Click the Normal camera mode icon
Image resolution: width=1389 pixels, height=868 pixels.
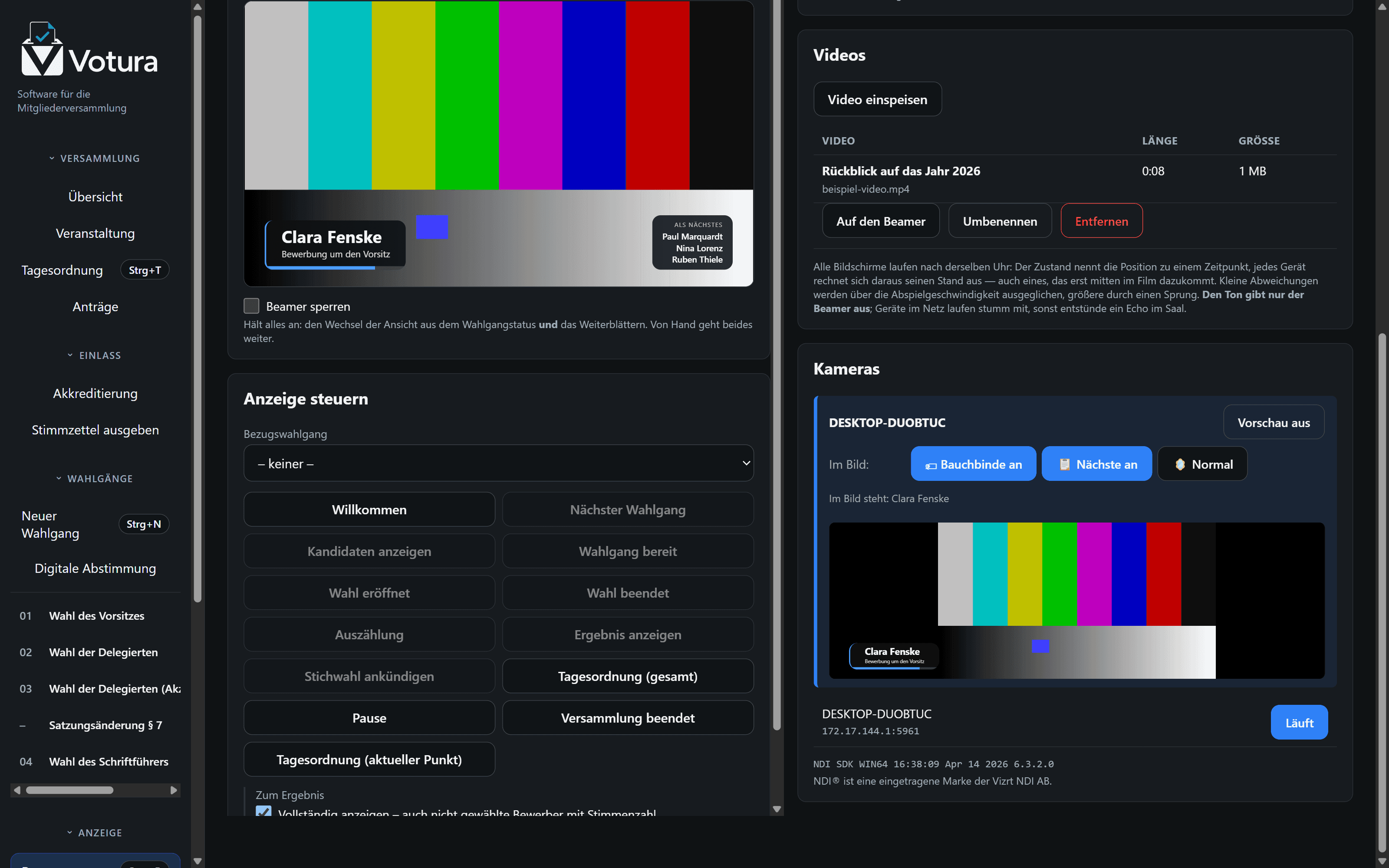(1180, 464)
